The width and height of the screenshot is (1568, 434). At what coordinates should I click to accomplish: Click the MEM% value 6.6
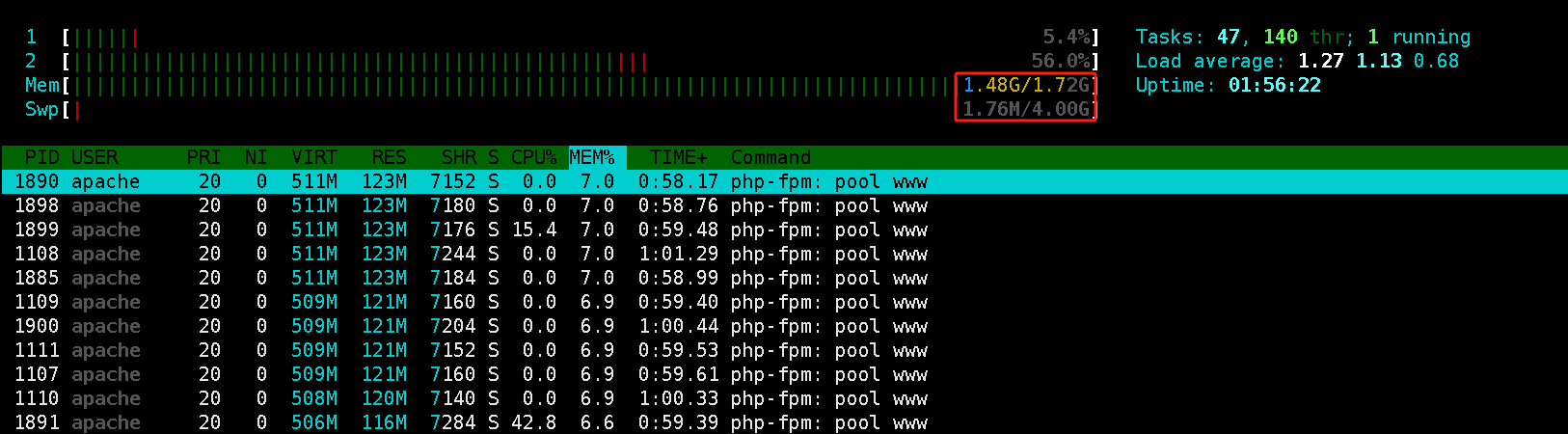click(598, 422)
